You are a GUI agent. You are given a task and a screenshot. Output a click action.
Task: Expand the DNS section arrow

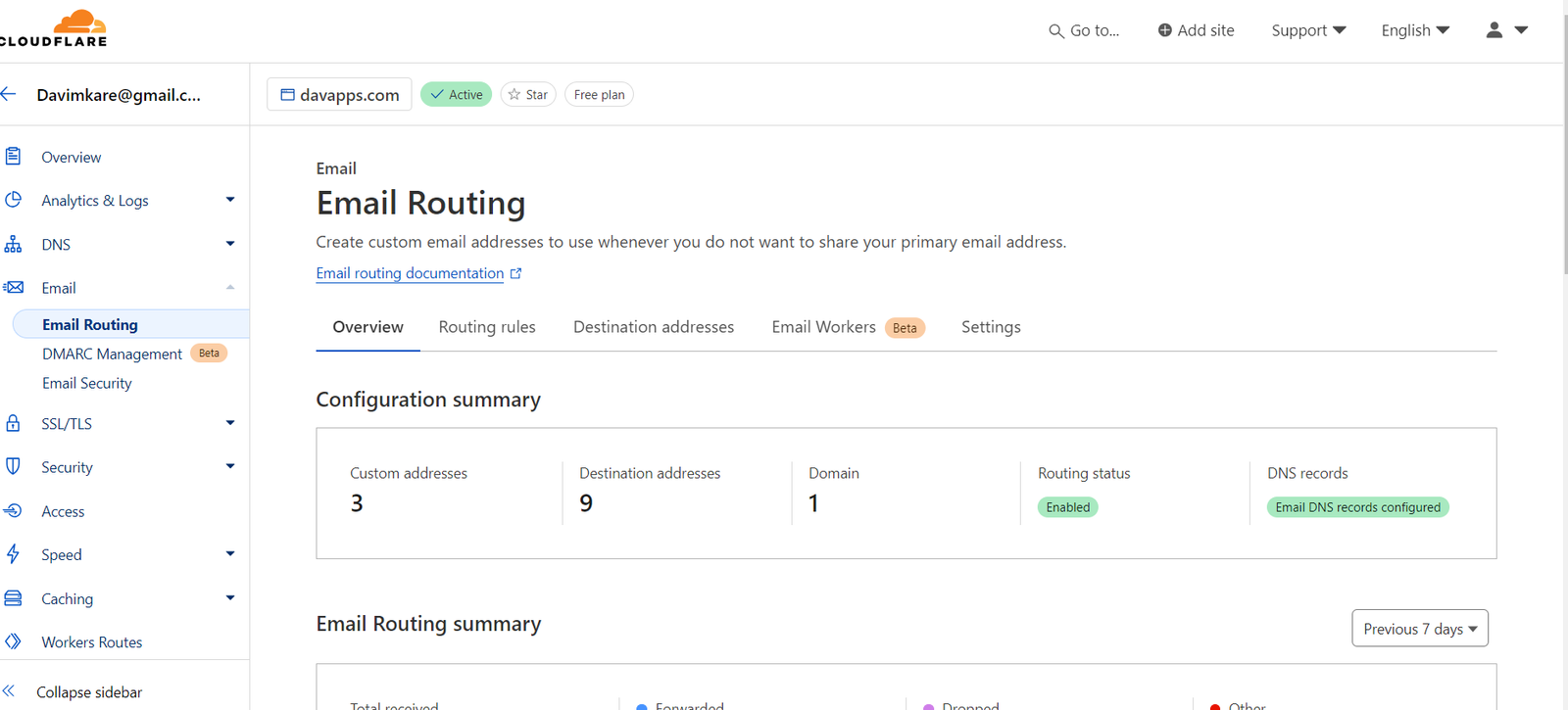[230, 244]
